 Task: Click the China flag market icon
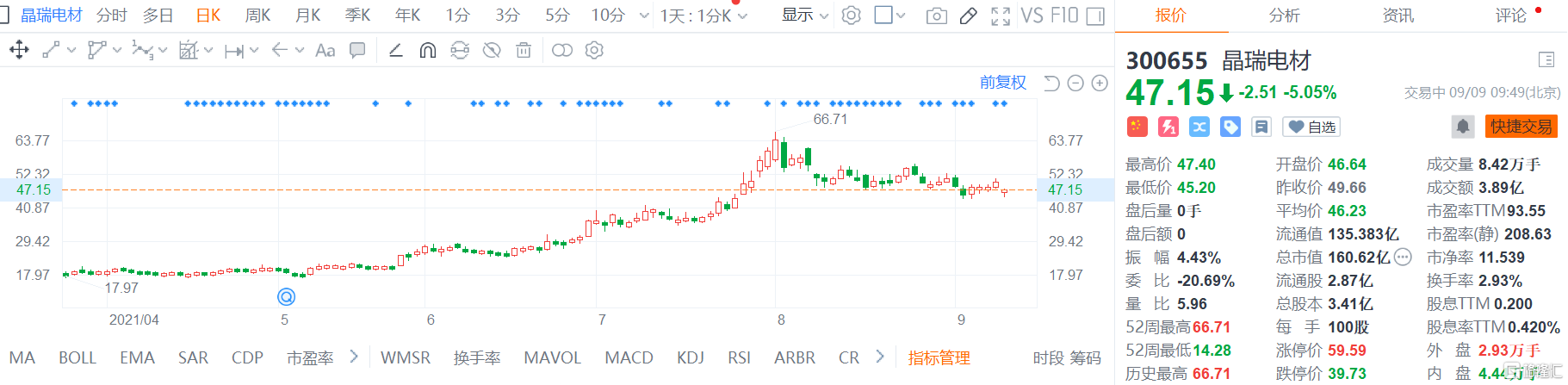coord(1137,127)
